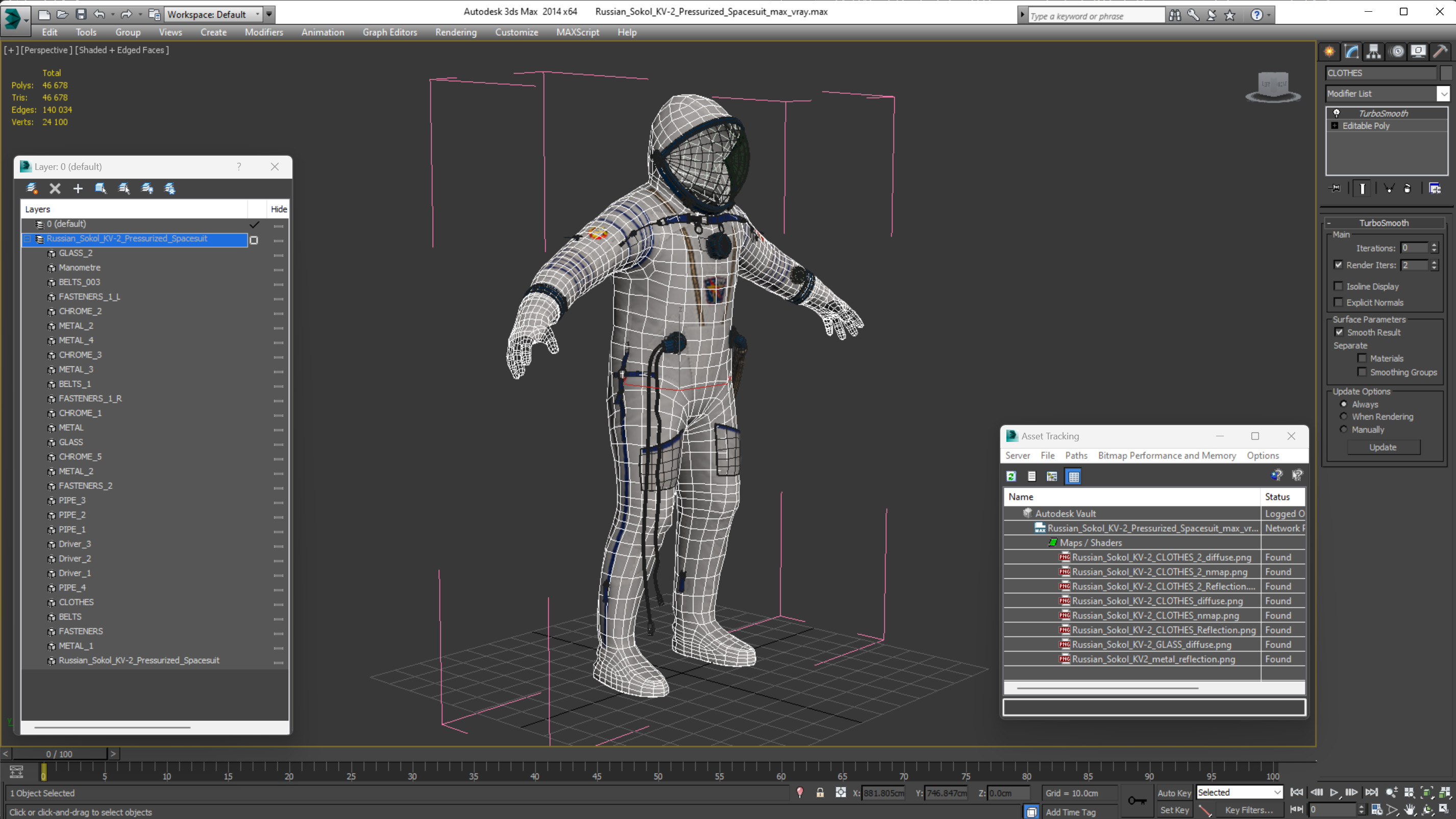Open the Modifiers menu

(264, 32)
